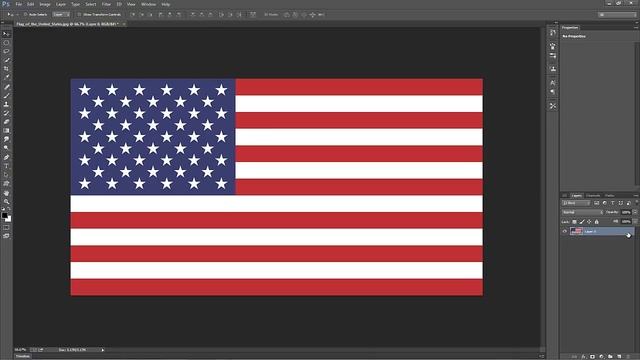
Task: Switch to the Paths tab
Action: tap(610, 196)
